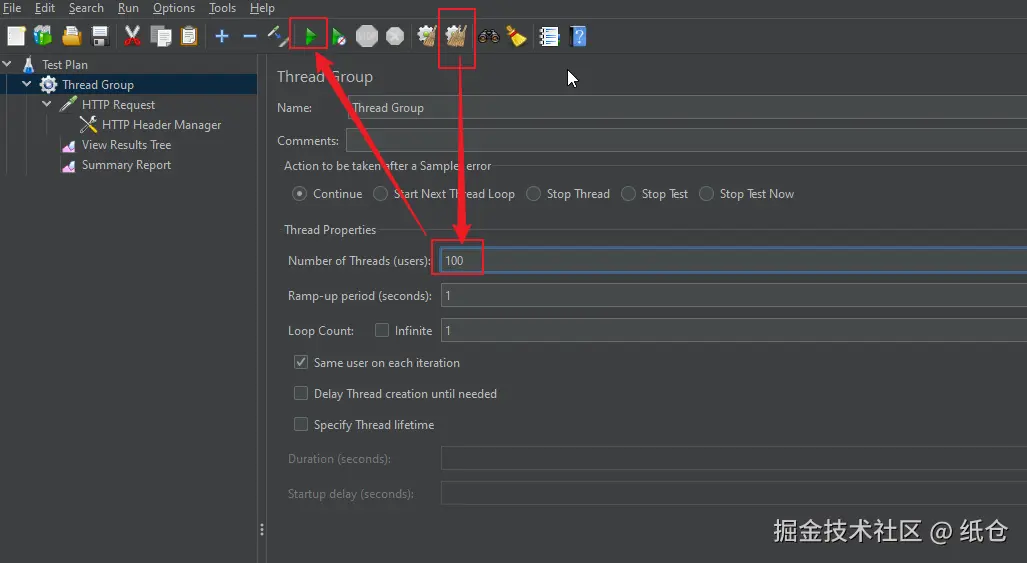Click the Open file folder icon

click(x=71, y=36)
